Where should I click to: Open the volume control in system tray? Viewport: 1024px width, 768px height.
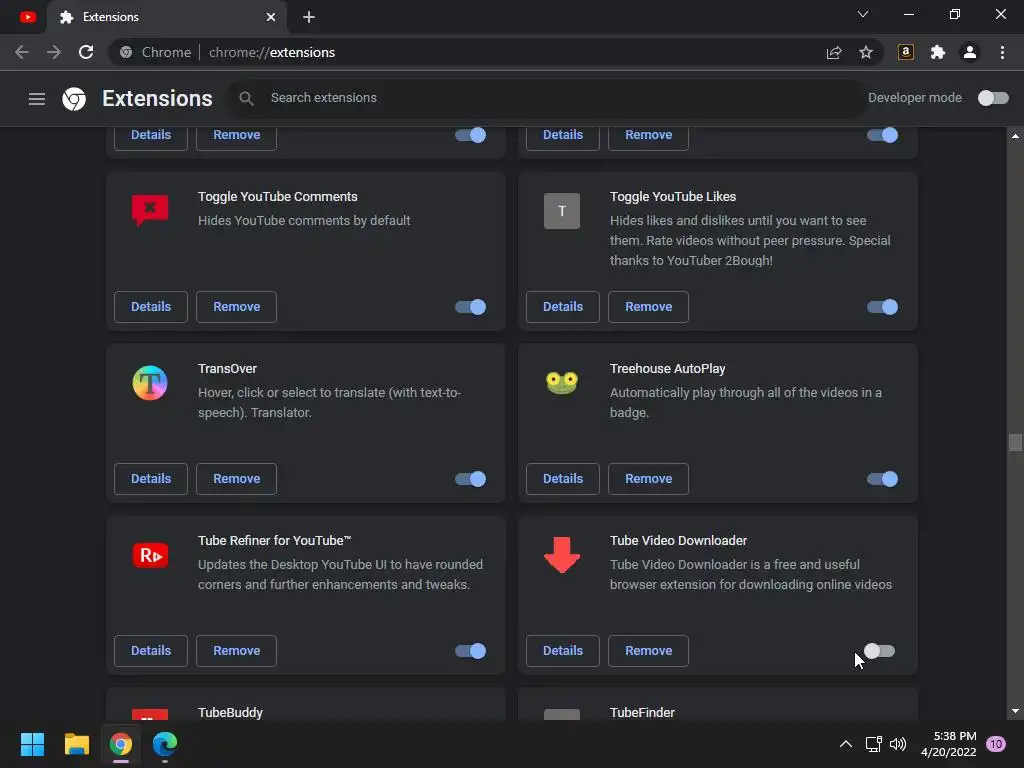[x=898, y=744]
